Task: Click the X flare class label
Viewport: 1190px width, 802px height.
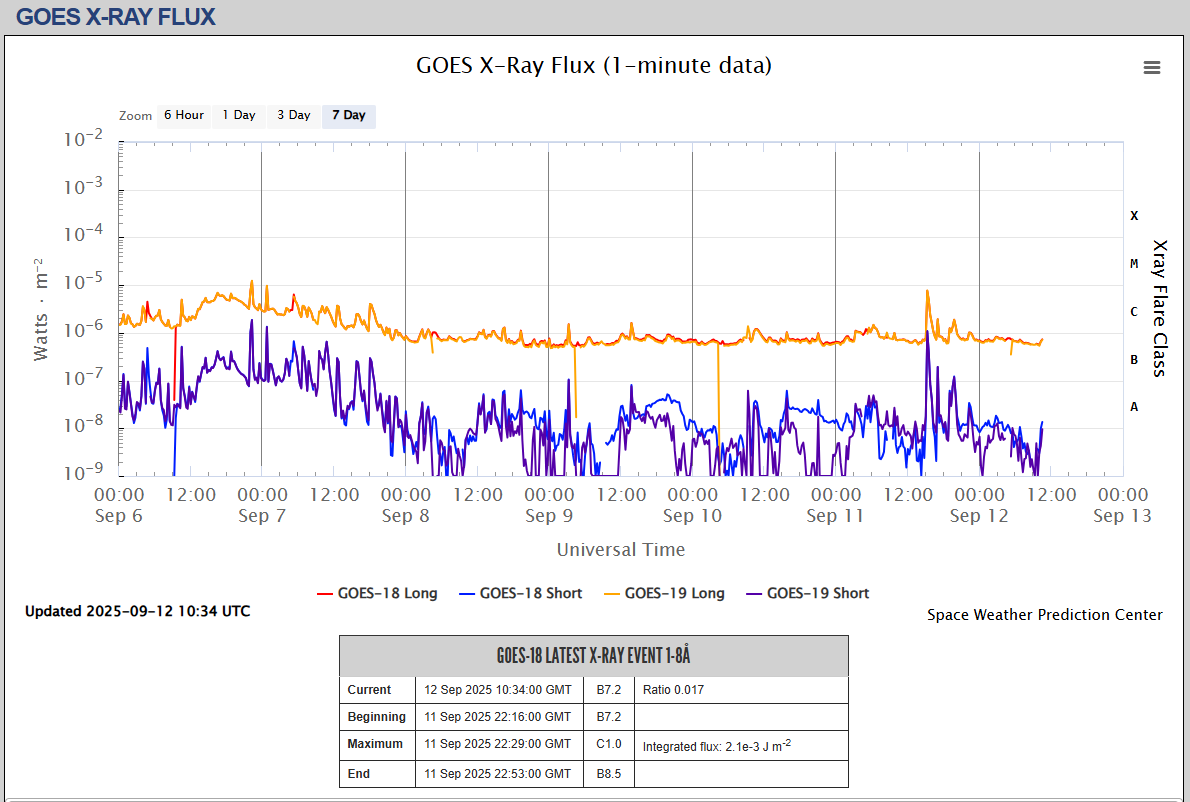Action: point(1134,216)
